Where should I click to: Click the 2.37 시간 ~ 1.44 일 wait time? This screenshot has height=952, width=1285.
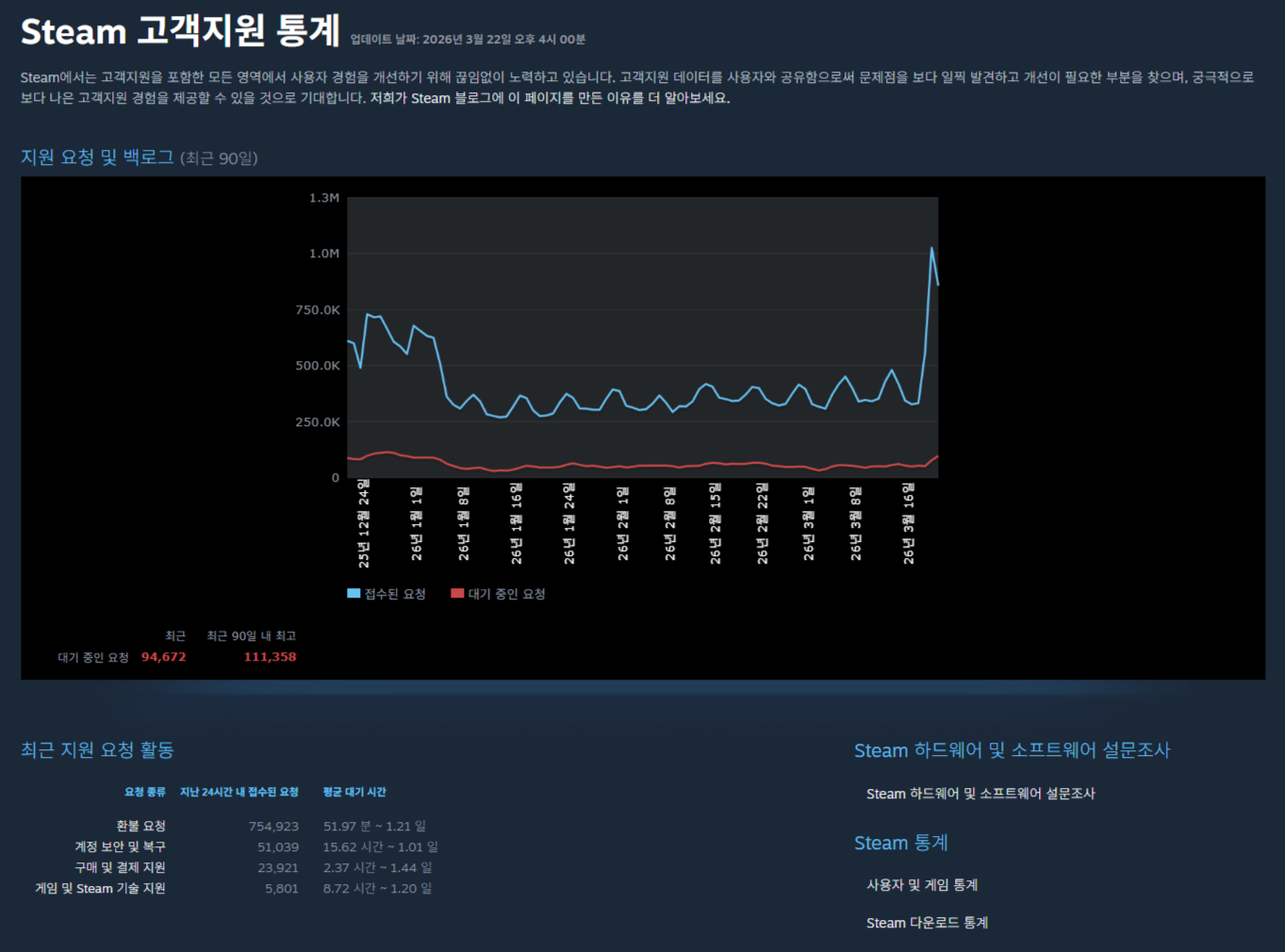(377, 868)
